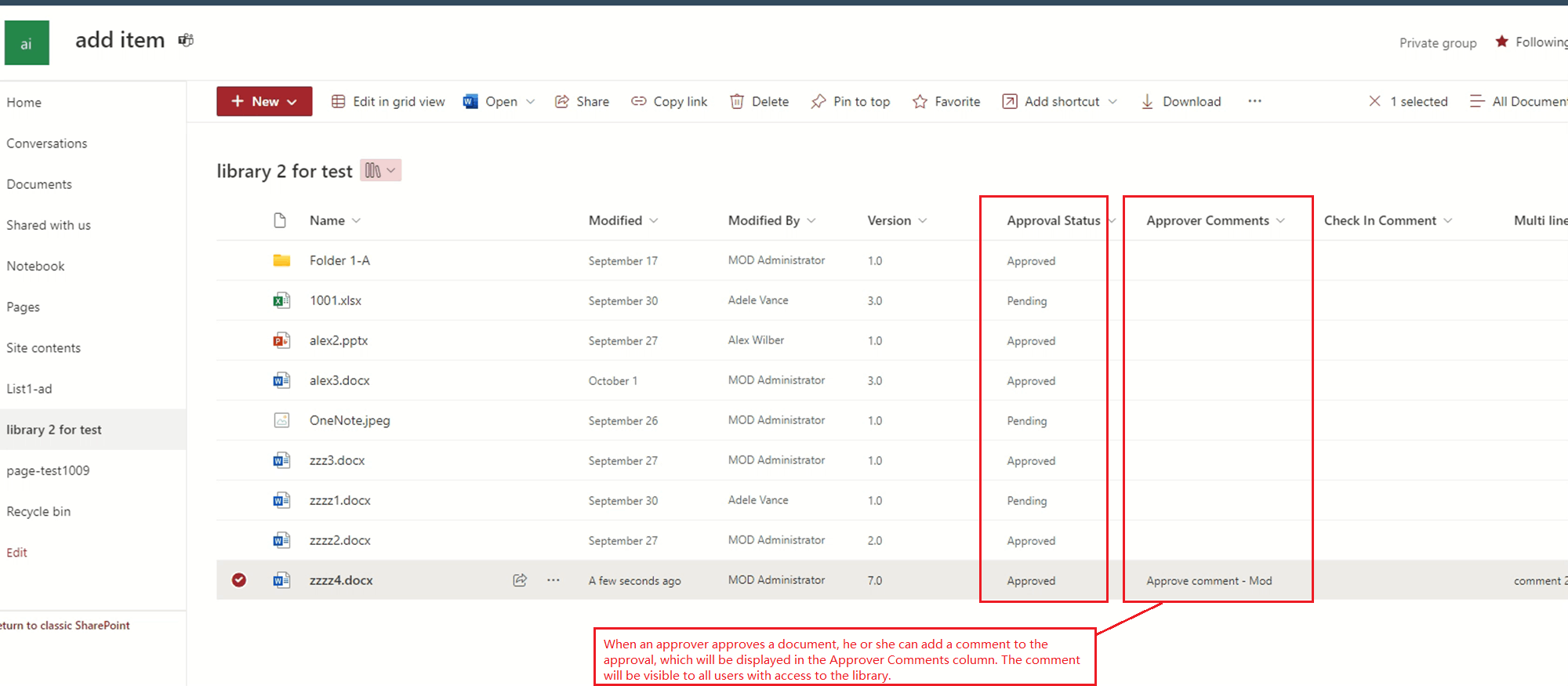Open the toolbar overflow ellipsis menu
This screenshot has height=686, width=1568.
coord(1255,101)
